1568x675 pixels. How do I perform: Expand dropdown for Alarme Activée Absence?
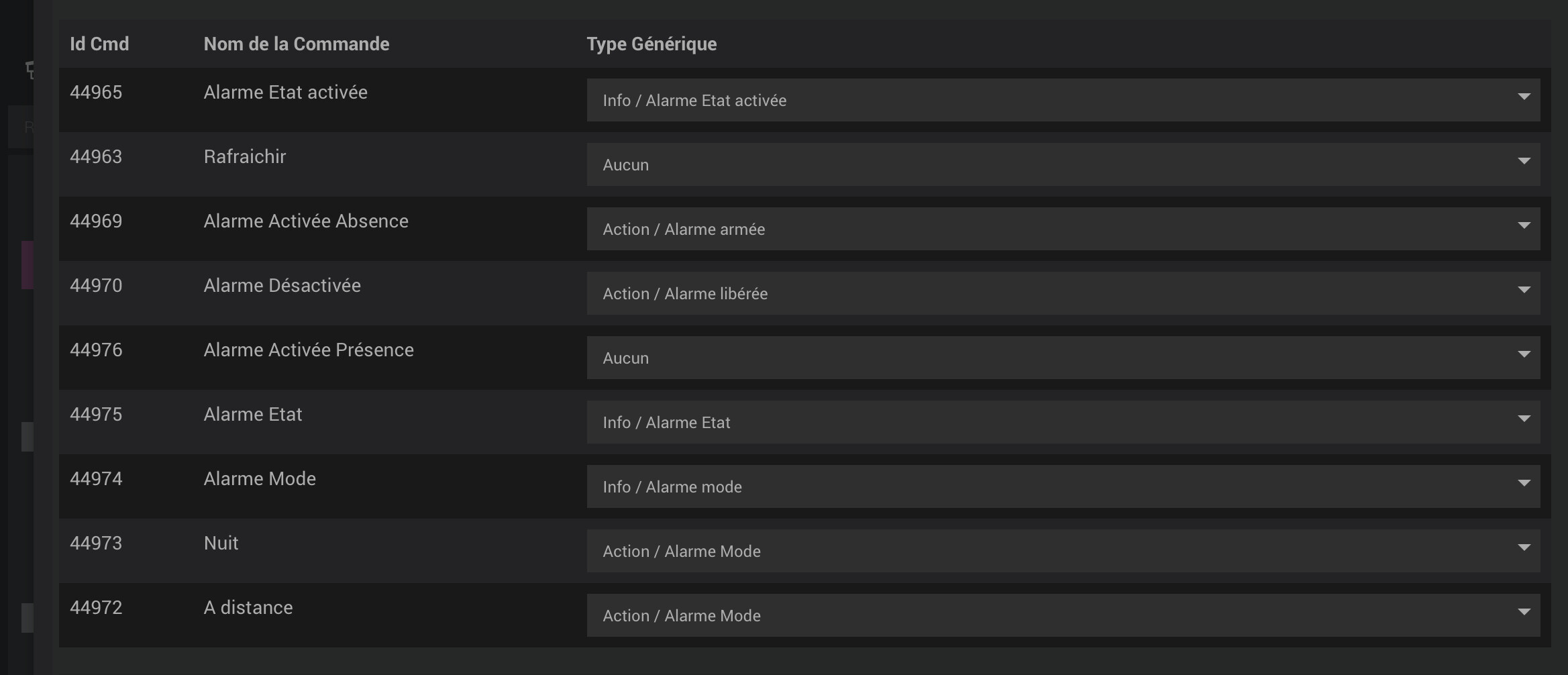(1063, 229)
